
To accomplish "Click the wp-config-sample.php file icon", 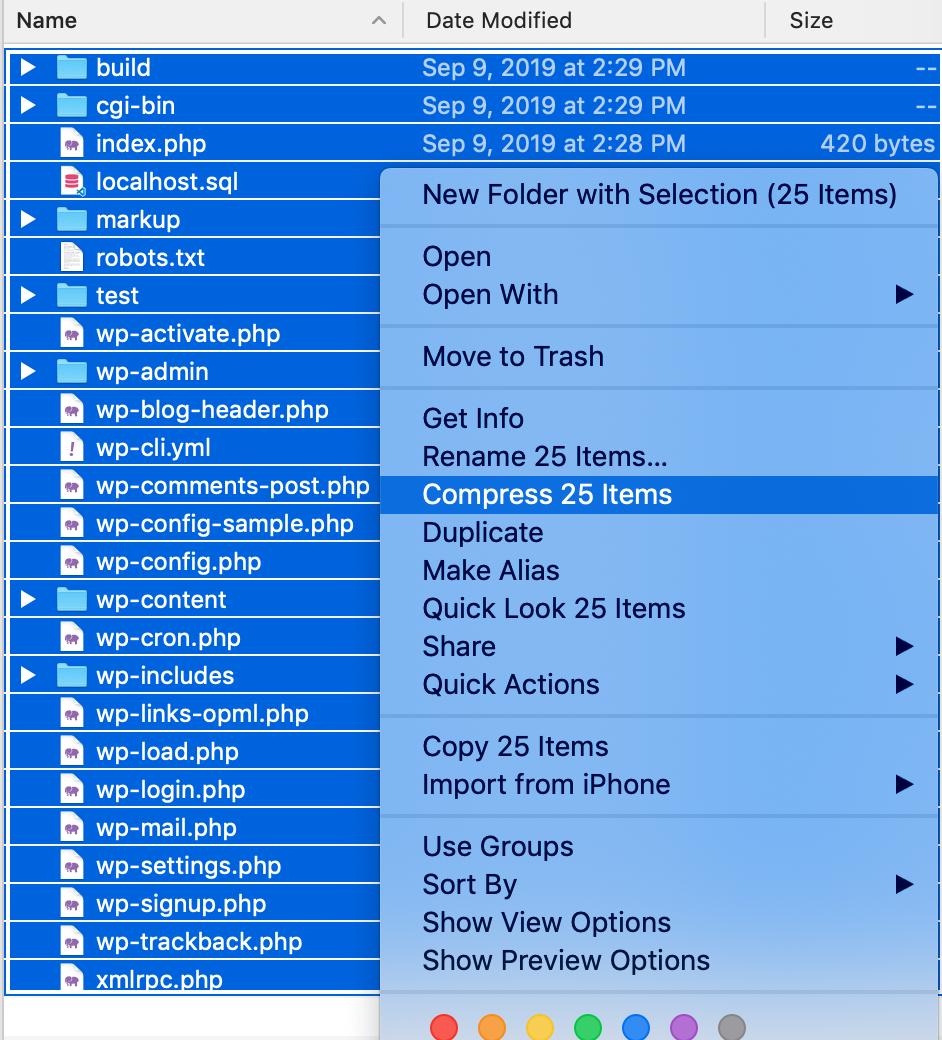I will click(x=72, y=523).
